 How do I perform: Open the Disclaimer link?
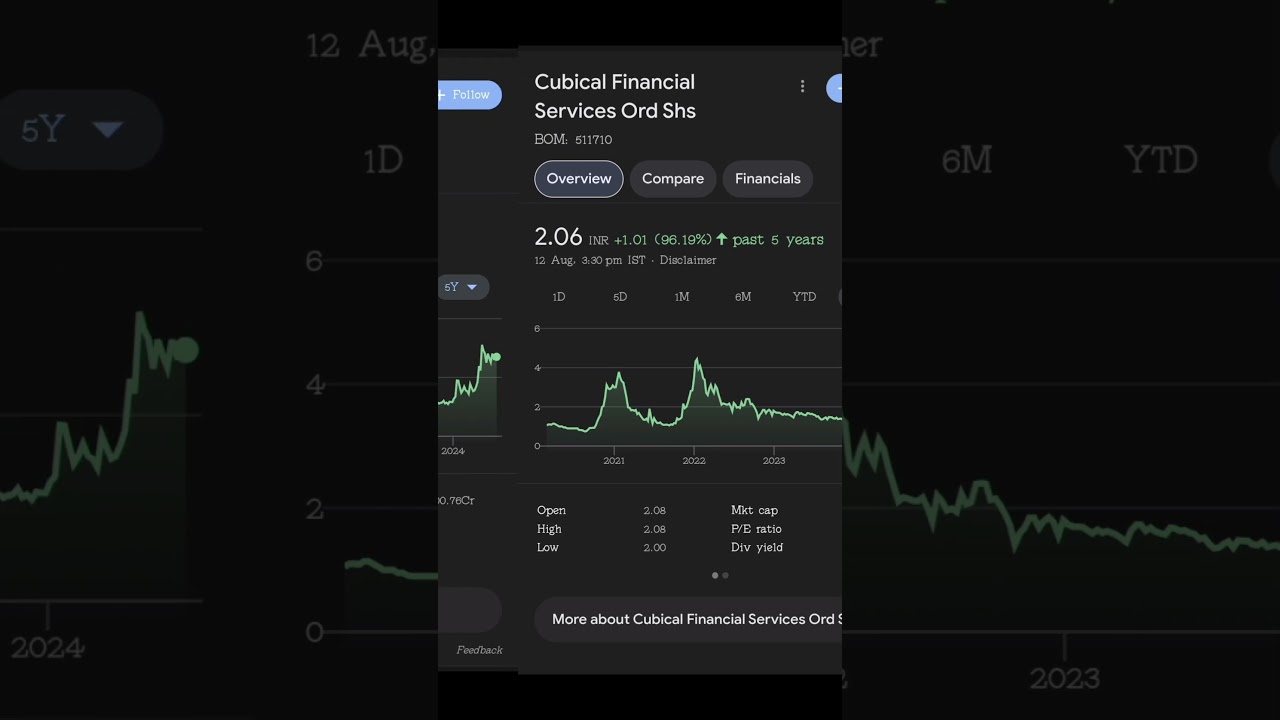pos(688,260)
